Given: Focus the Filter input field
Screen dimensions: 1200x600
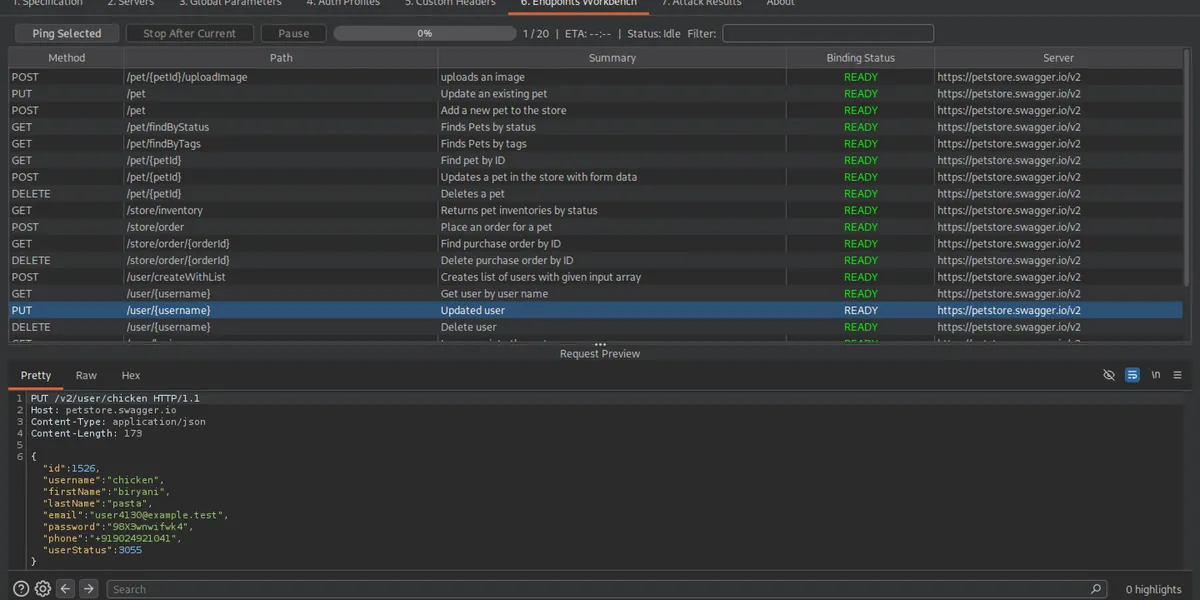Looking at the screenshot, I should (x=828, y=33).
